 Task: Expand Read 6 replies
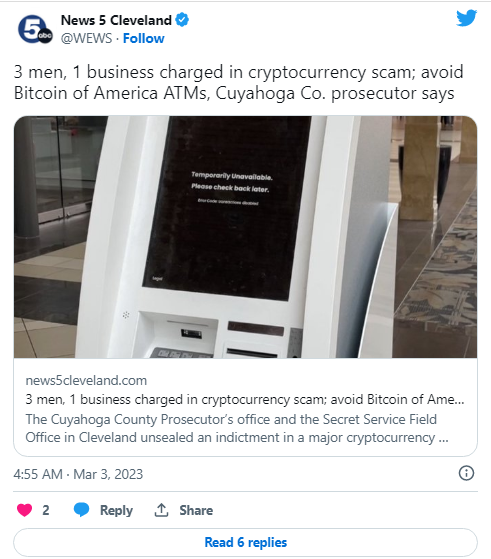pos(245,542)
